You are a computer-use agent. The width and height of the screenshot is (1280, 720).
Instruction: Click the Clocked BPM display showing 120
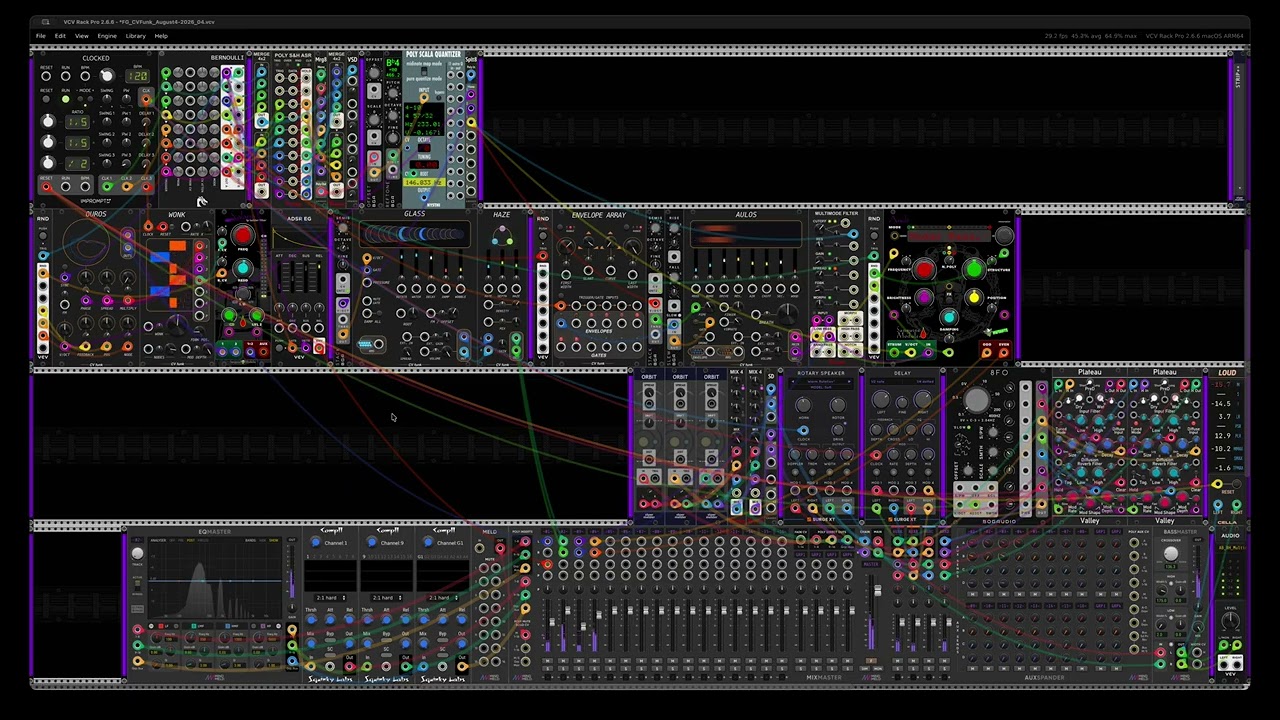[137, 76]
